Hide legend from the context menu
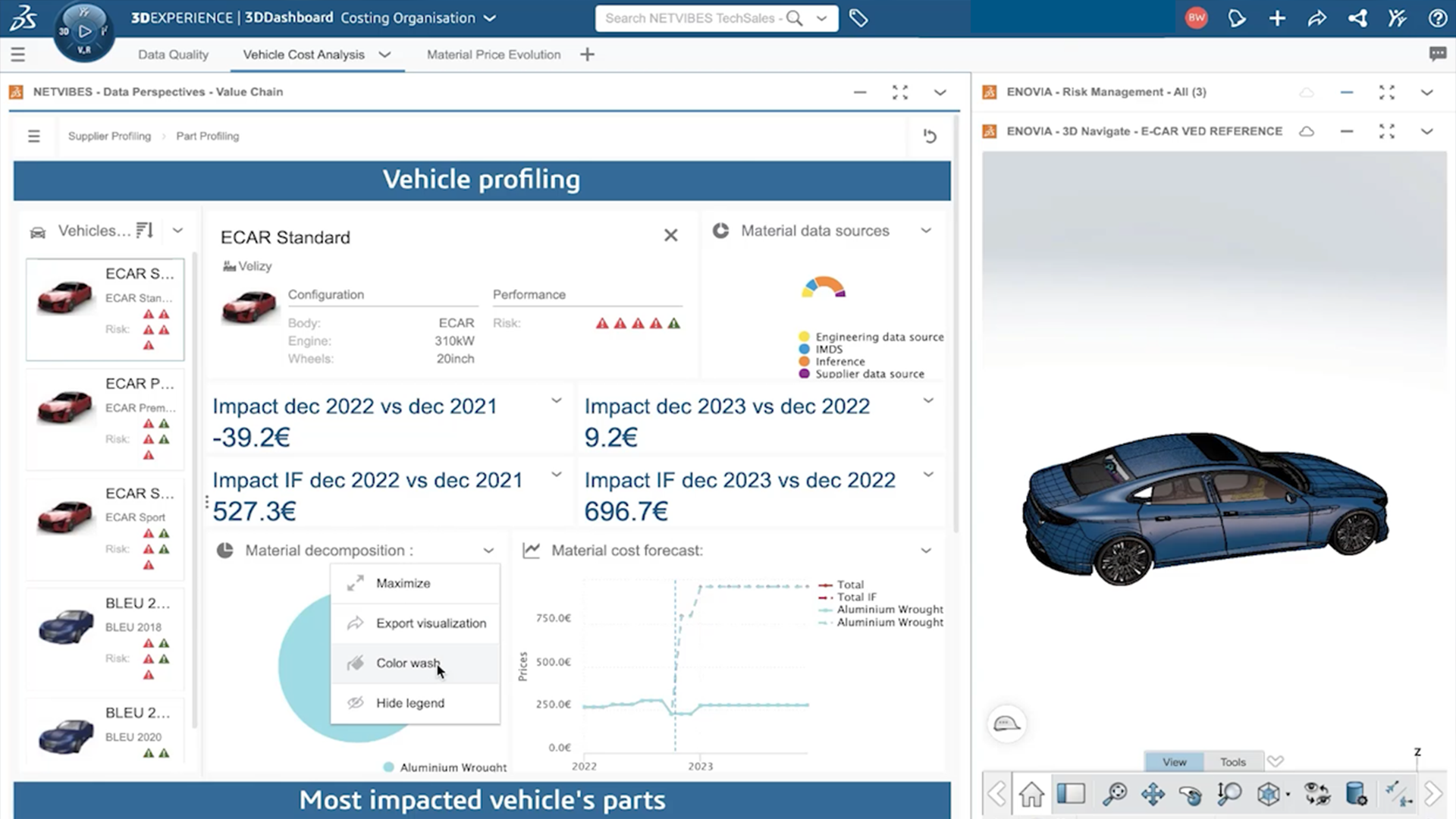This screenshot has width=1456, height=819. coord(409,703)
